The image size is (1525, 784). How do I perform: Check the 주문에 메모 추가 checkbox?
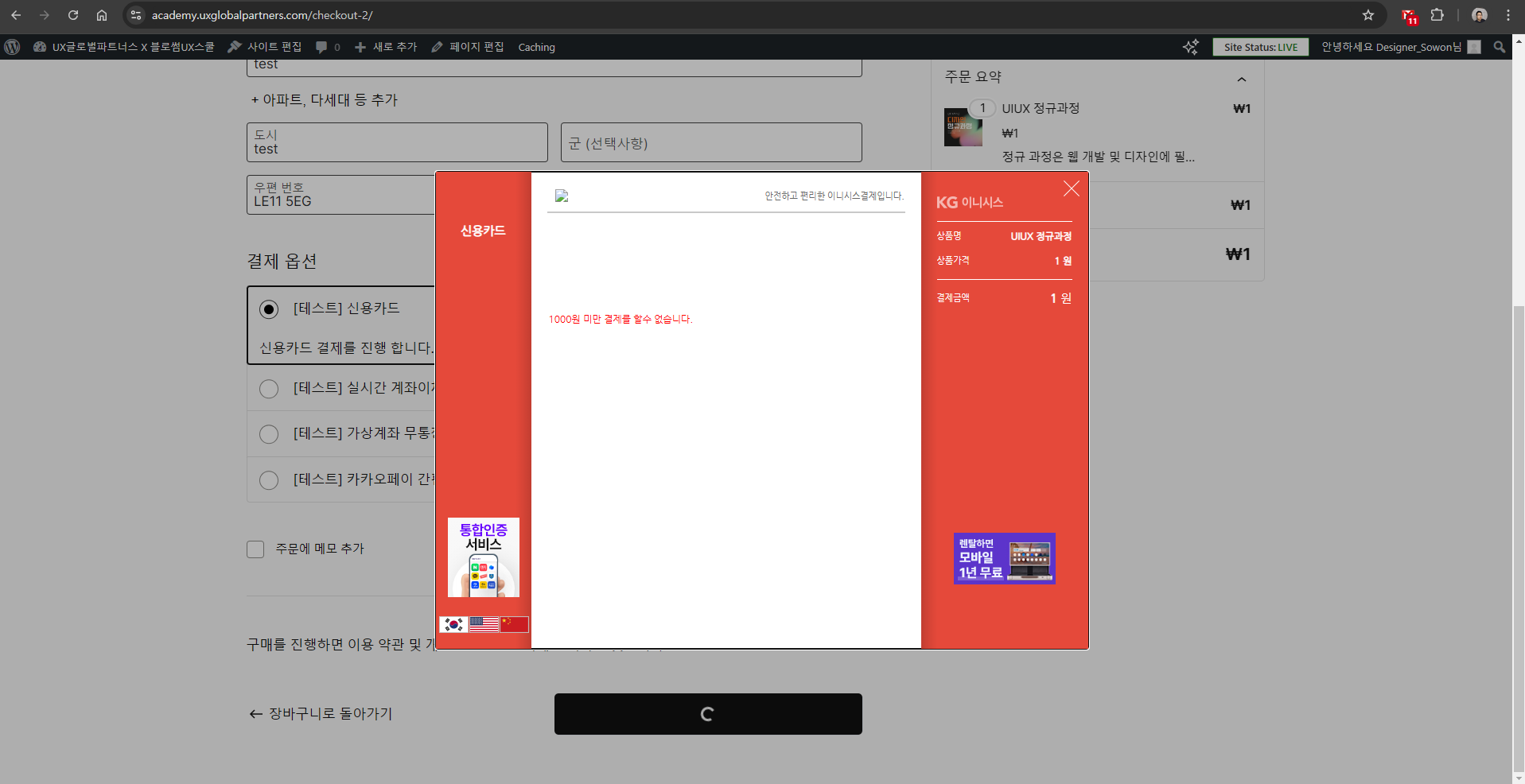(x=255, y=549)
